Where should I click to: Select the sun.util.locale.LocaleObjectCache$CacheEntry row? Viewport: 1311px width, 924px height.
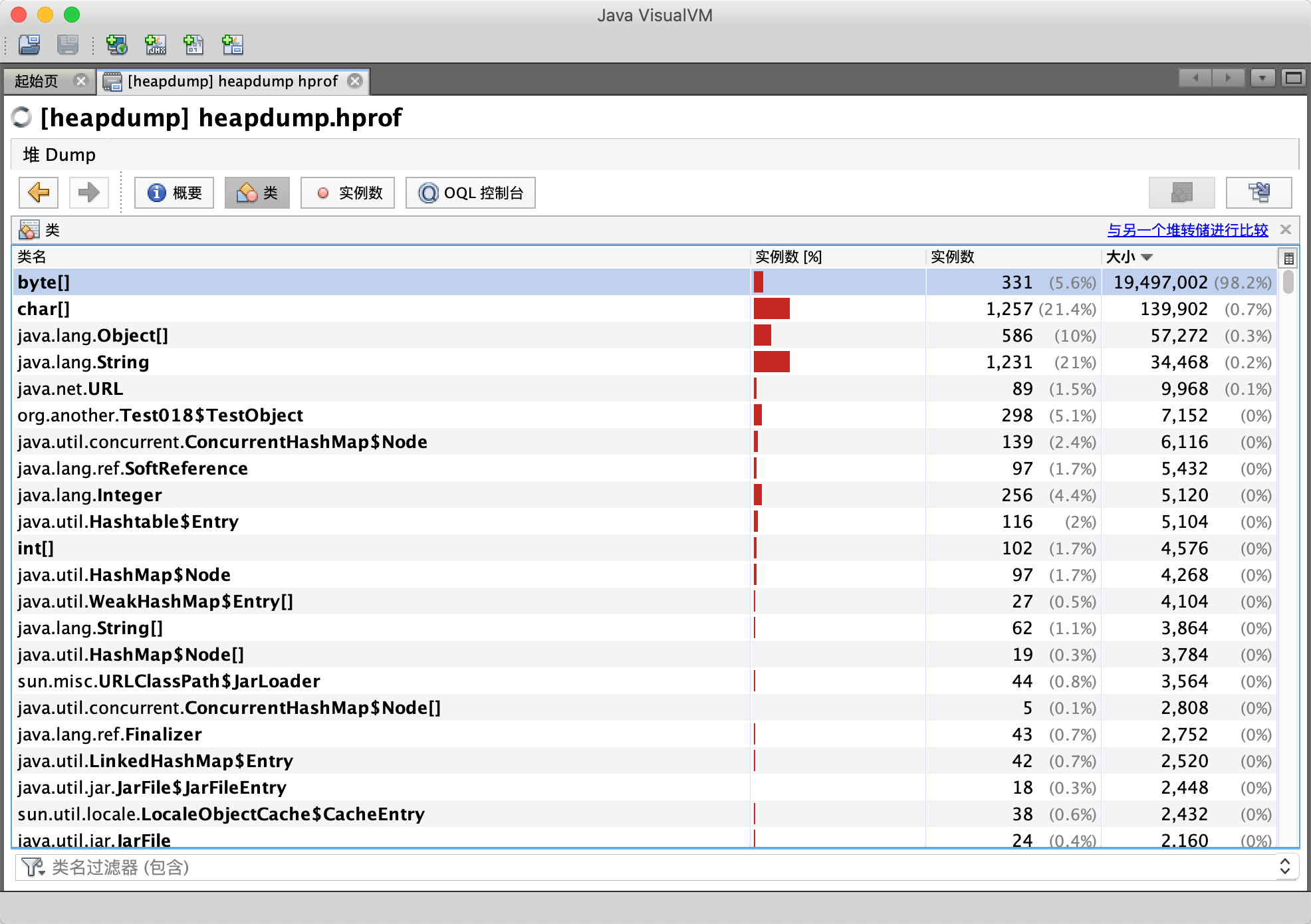(645, 814)
